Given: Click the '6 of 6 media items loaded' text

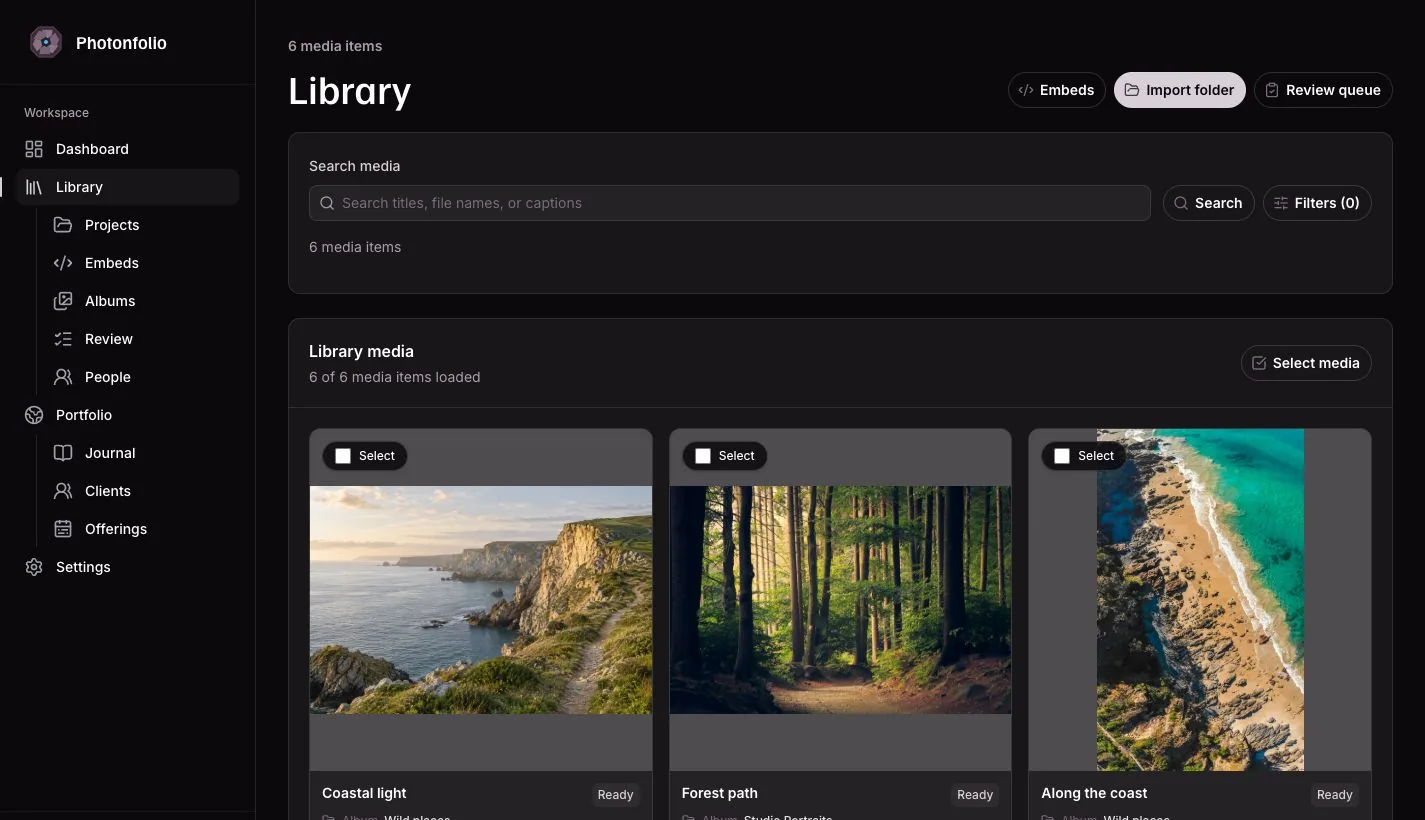Looking at the screenshot, I should pyautogui.click(x=395, y=377).
